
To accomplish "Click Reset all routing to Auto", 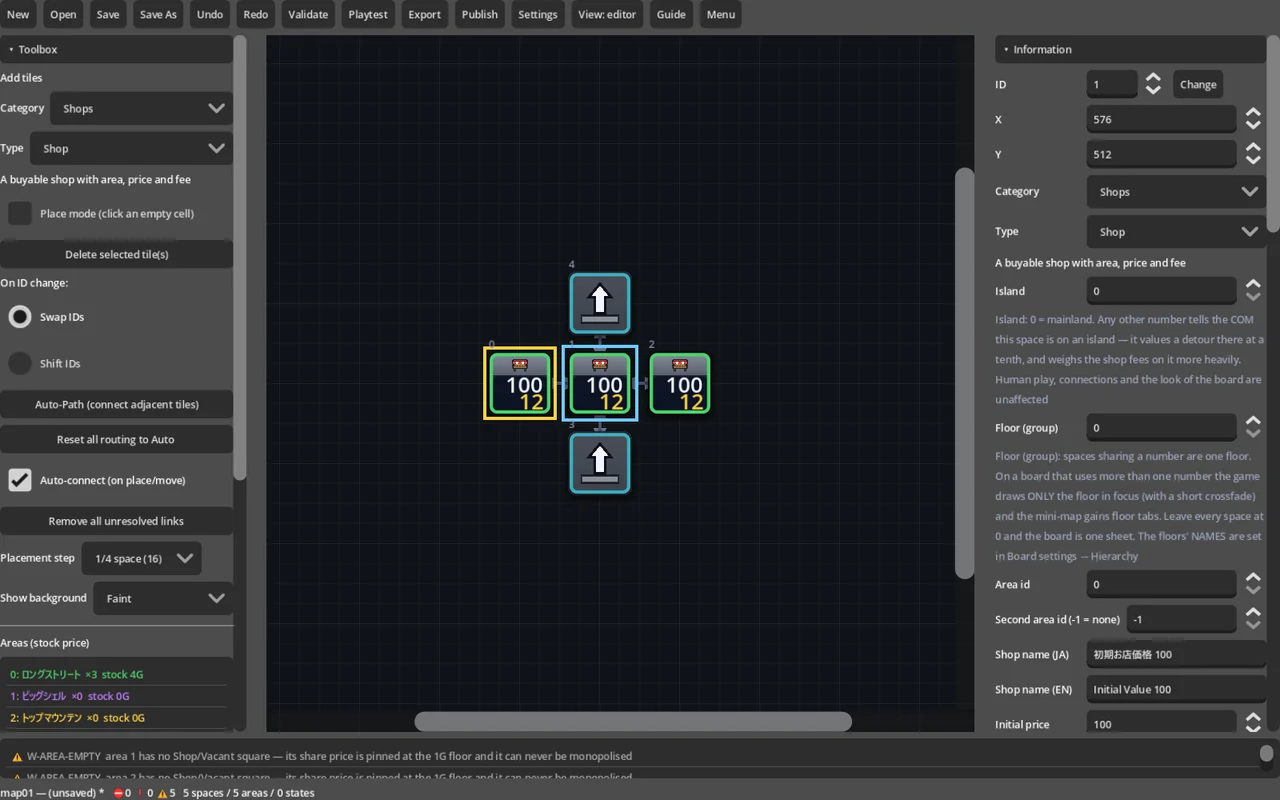I will 116,439.
